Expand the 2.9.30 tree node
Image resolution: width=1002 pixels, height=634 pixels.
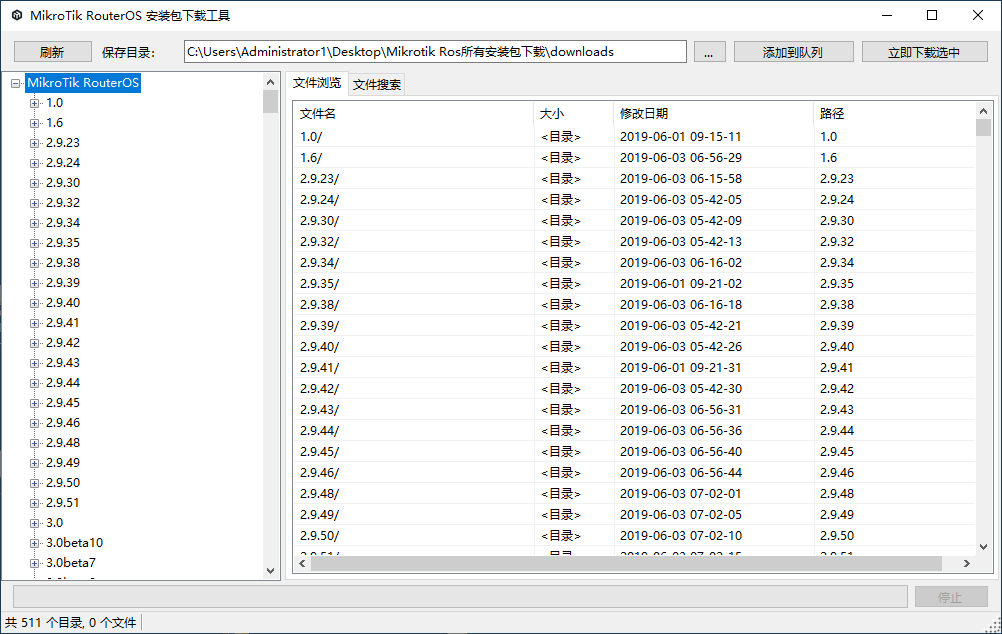pos(35,183)
